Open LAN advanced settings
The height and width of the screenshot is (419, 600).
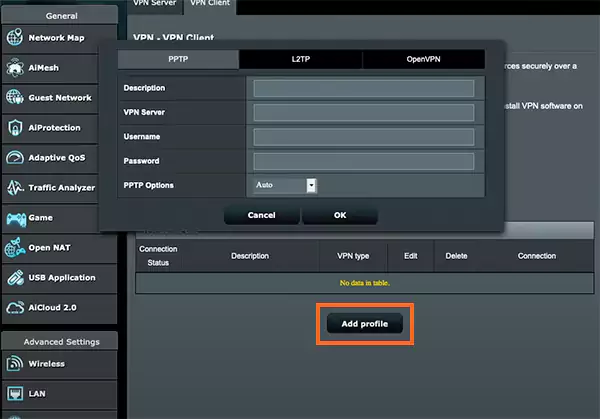point(59,394)
